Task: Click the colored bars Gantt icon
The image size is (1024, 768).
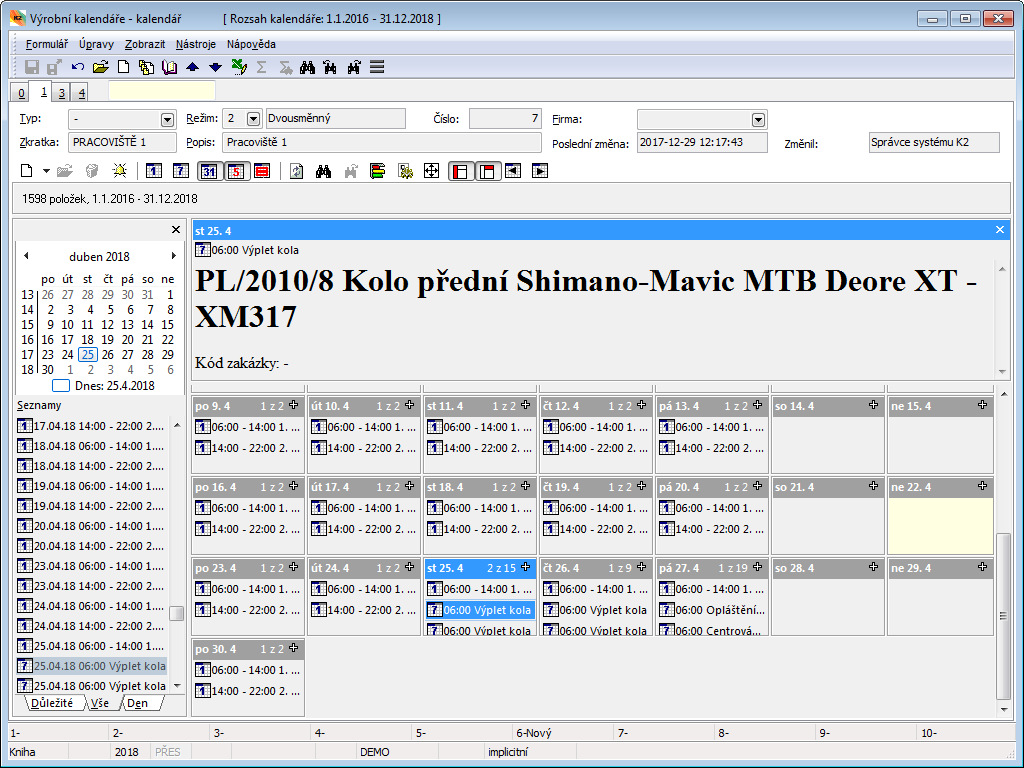Action: click(x=377, y=171)
